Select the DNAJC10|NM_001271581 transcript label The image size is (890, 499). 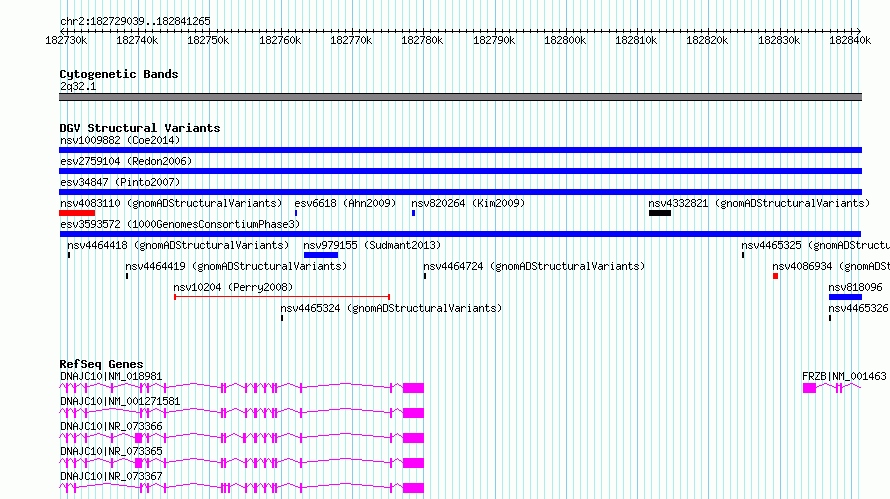click(x=120, y=401)
